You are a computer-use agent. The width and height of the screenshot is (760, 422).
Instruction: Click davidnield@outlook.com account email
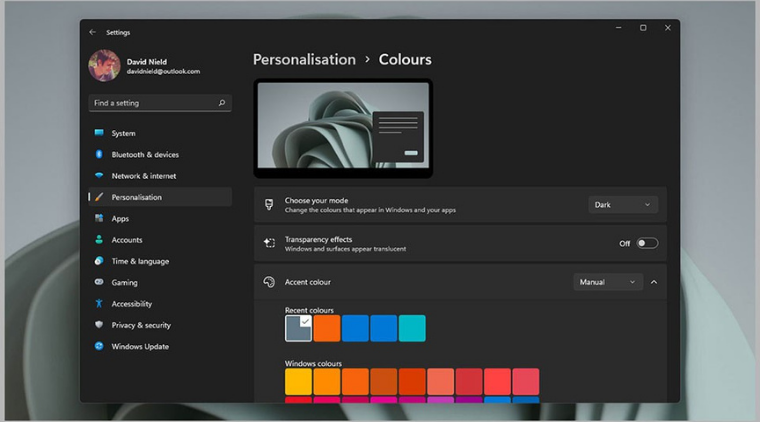163,71
